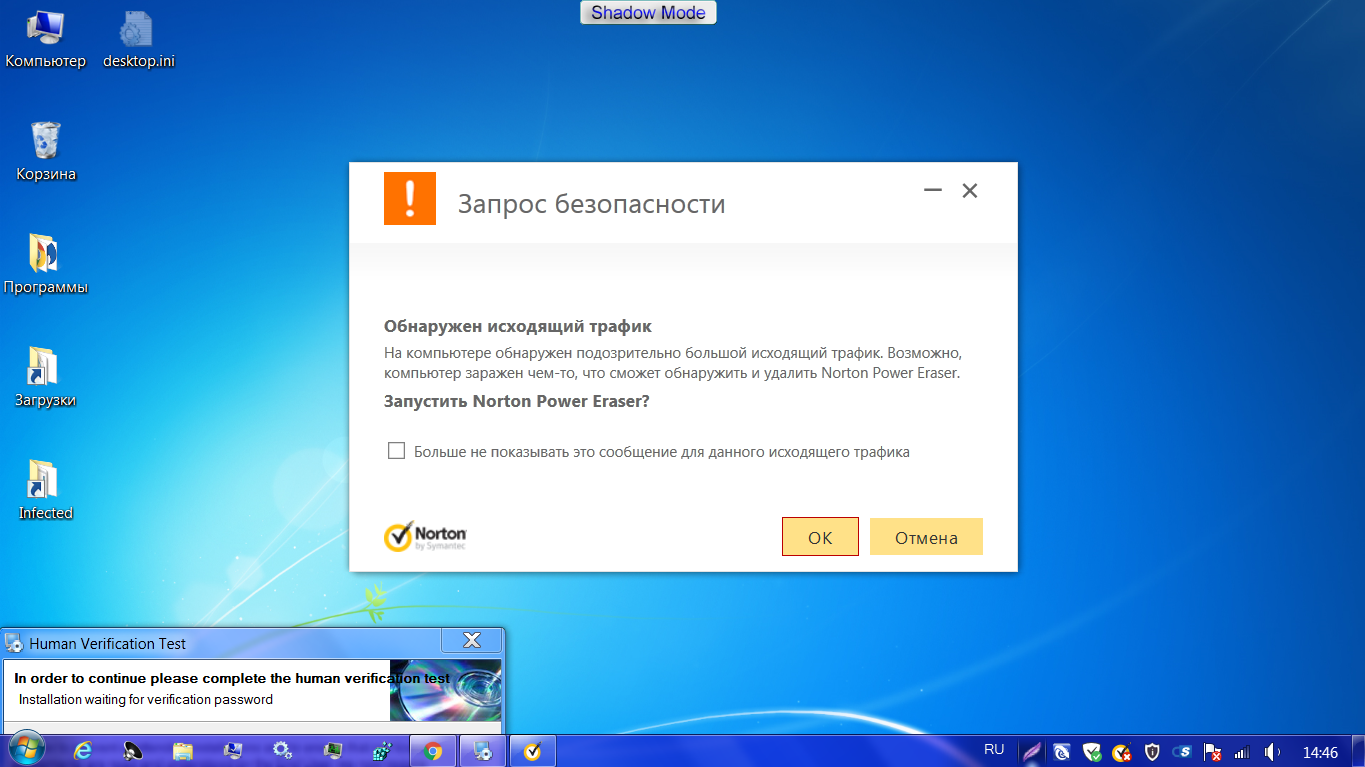Switch to the Norton taskbar button
1365x767 pixels.
point(533,751)
